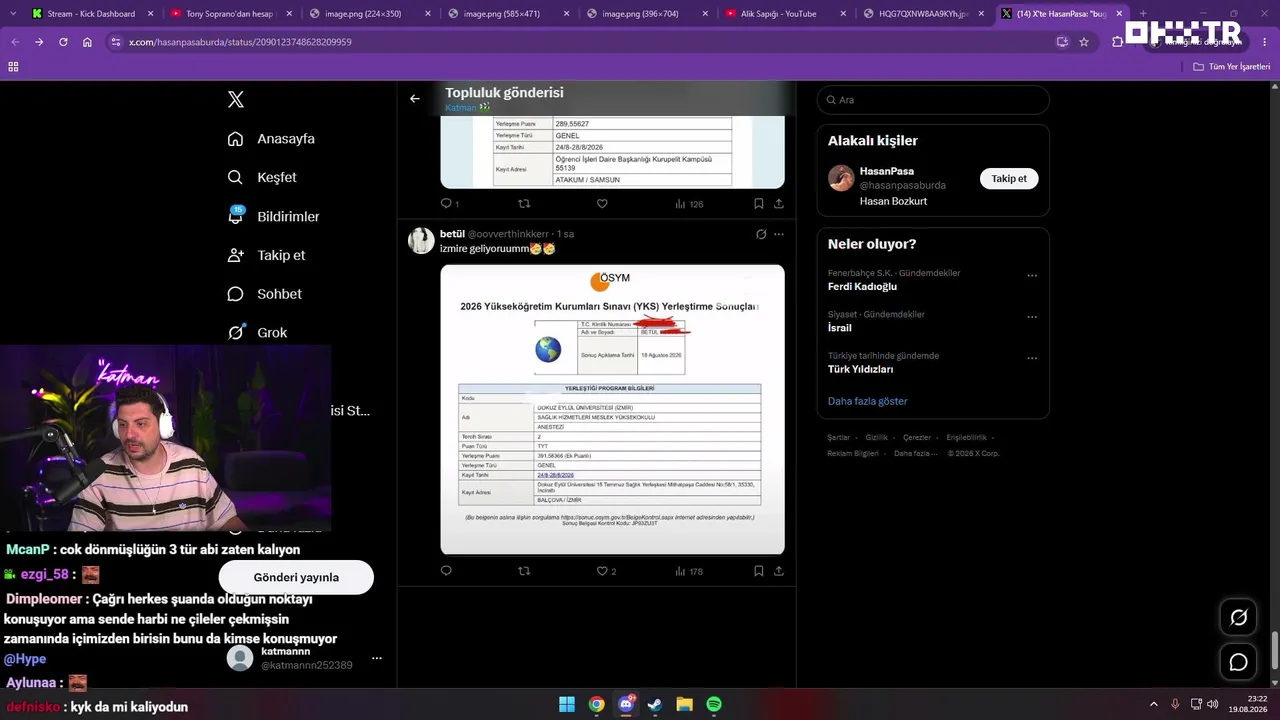
Task: Open Discord from taskbar
Action: (x=626, y=704)
